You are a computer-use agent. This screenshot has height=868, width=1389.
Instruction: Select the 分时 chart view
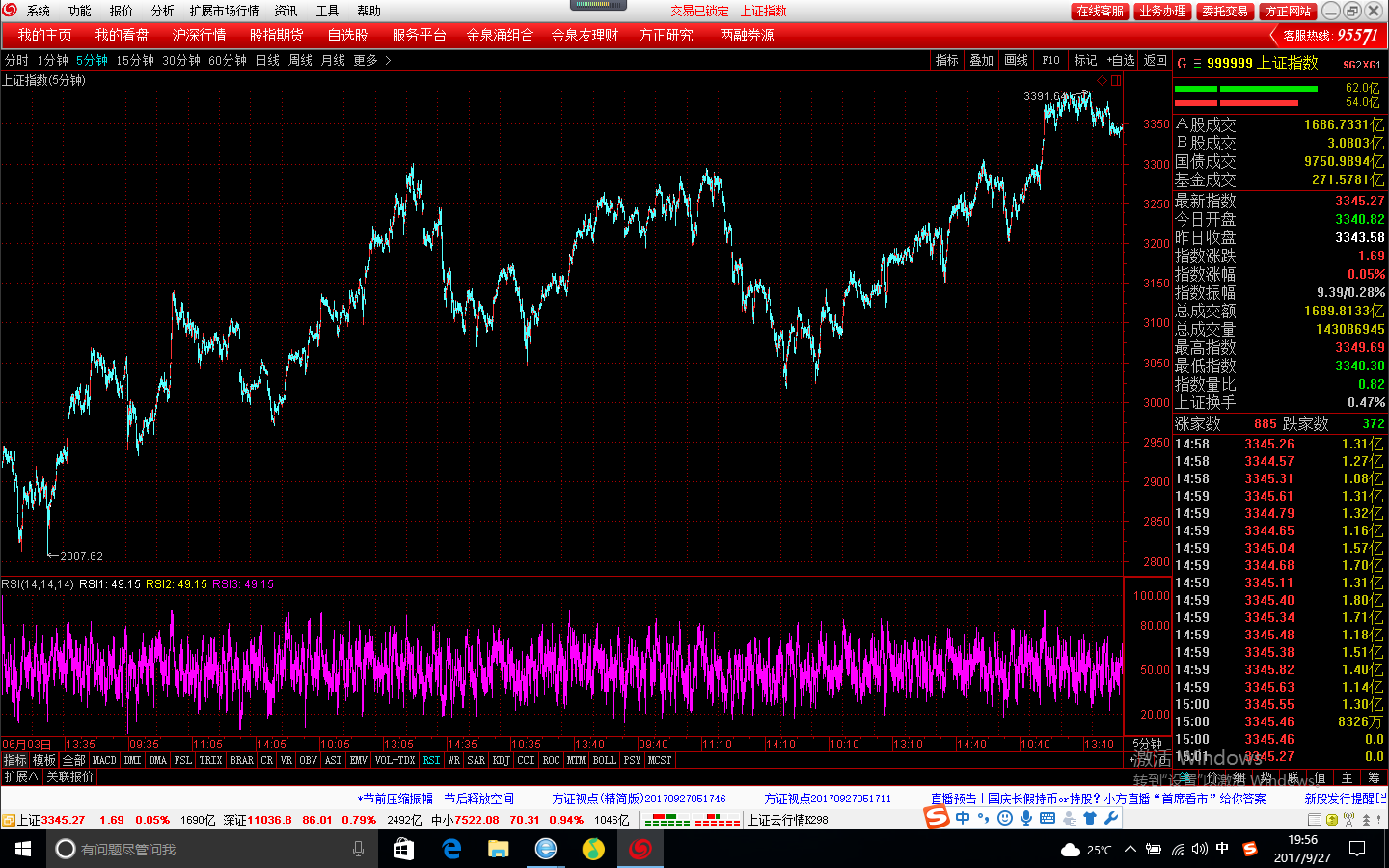[16, 60]
